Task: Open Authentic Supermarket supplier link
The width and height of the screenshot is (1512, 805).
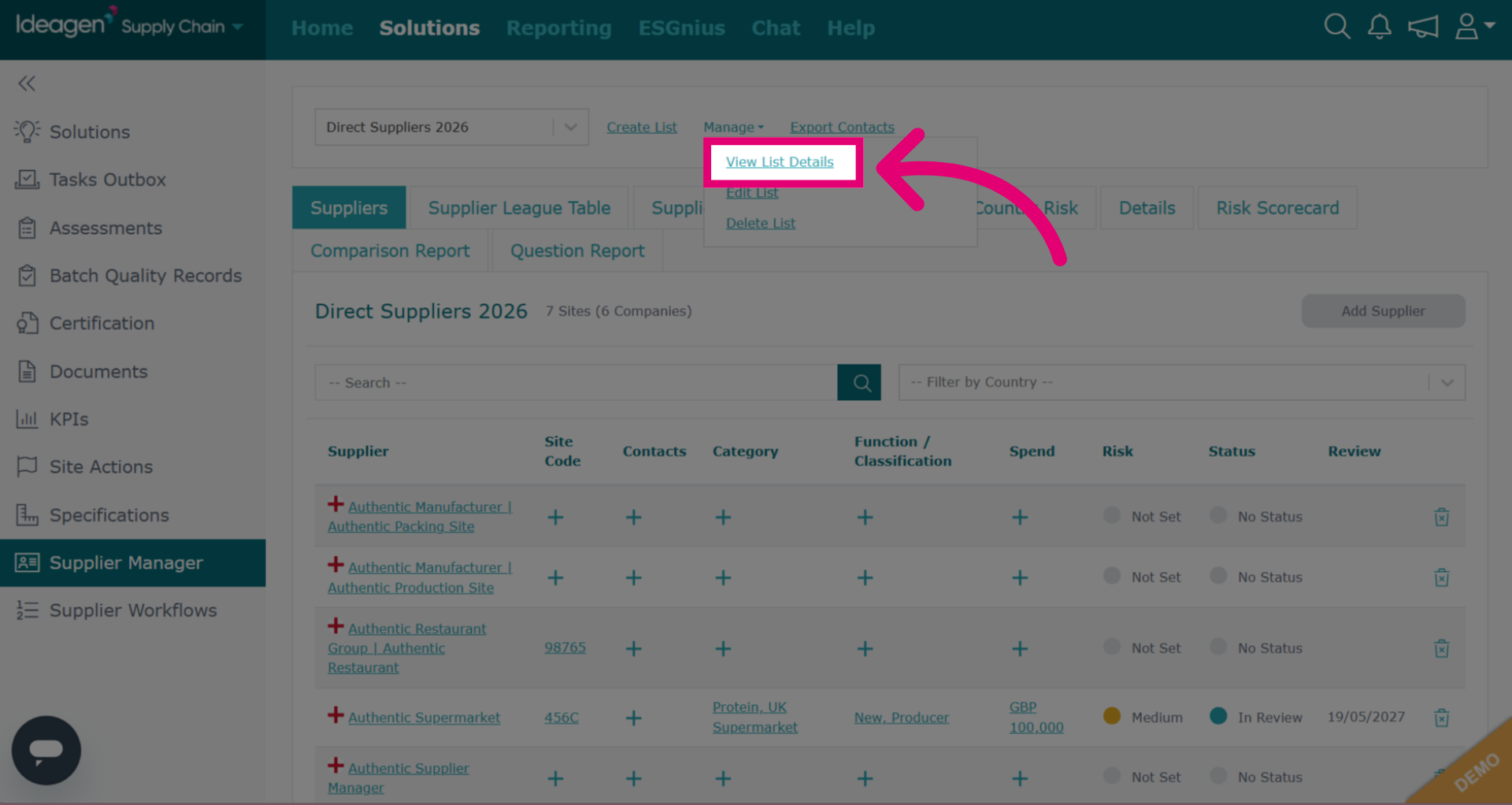Action: click(424, 718)
